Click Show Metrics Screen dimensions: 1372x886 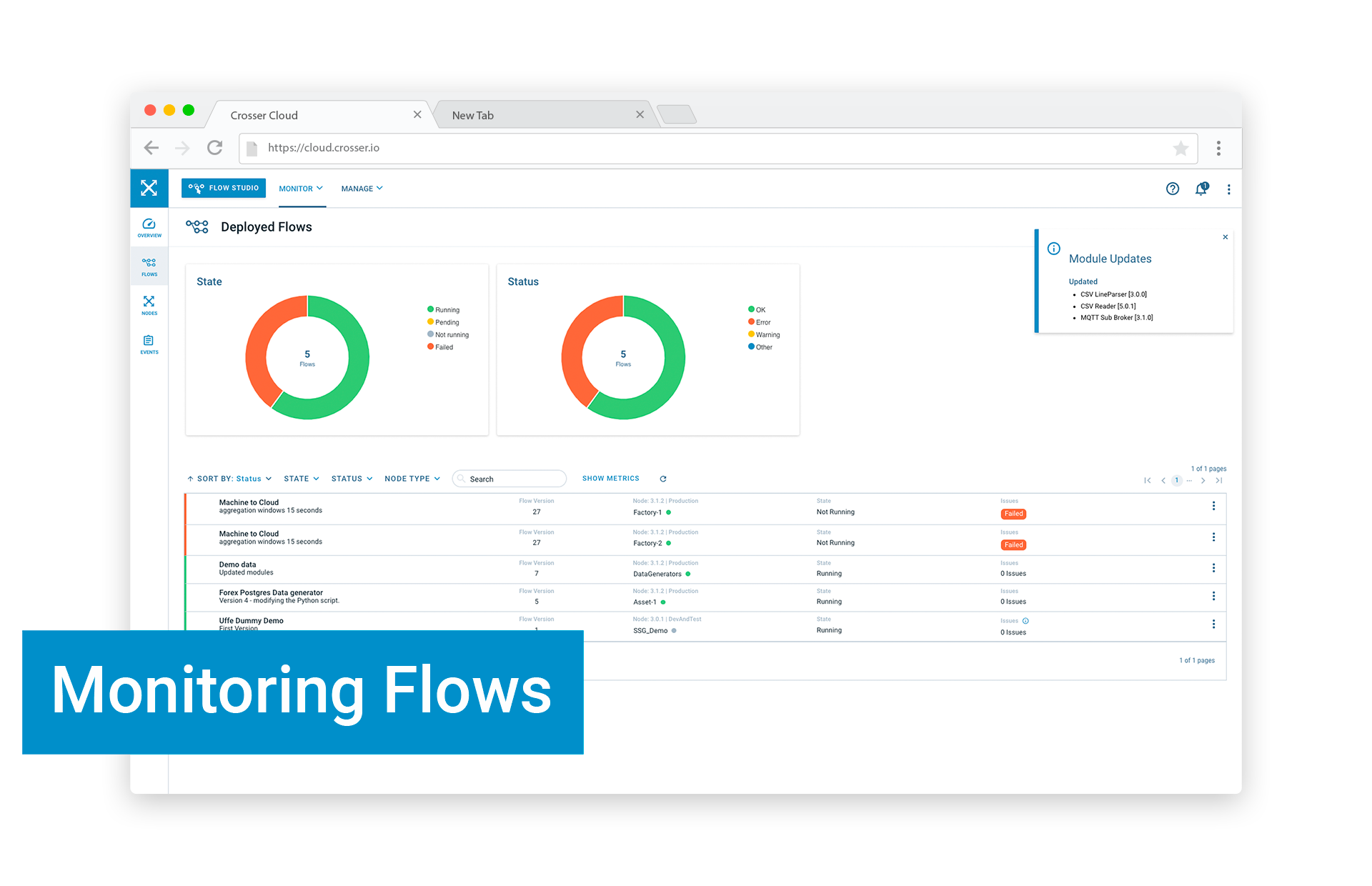point(611,479)
